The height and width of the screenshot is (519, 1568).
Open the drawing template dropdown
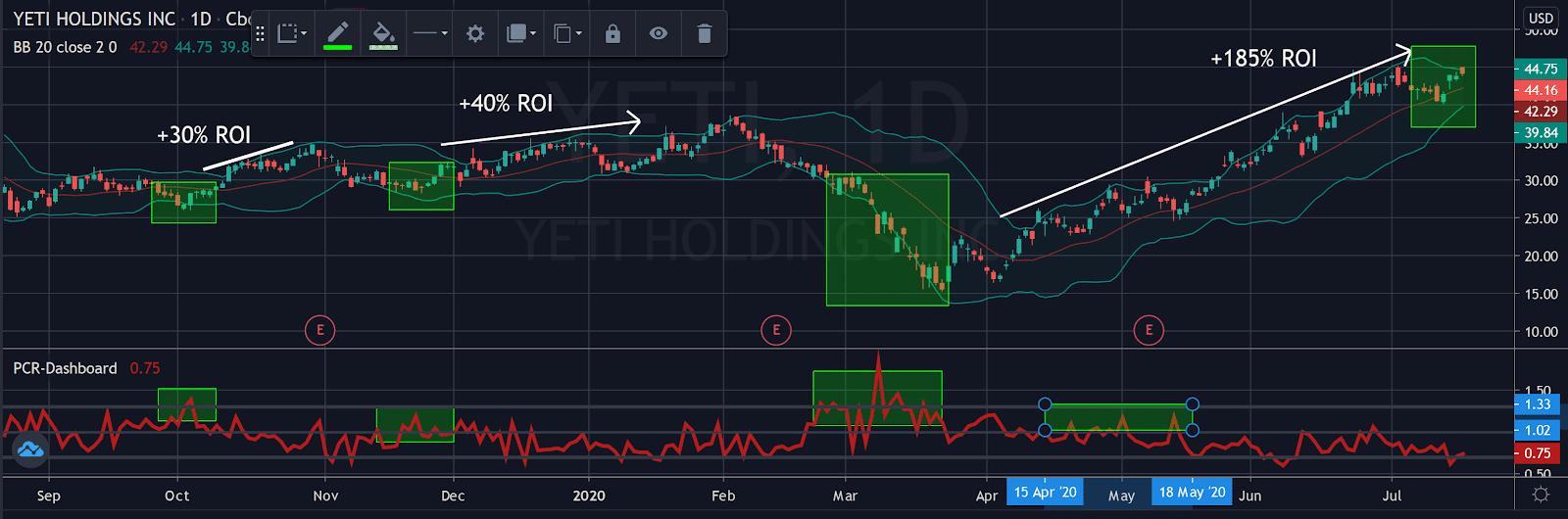291,34
